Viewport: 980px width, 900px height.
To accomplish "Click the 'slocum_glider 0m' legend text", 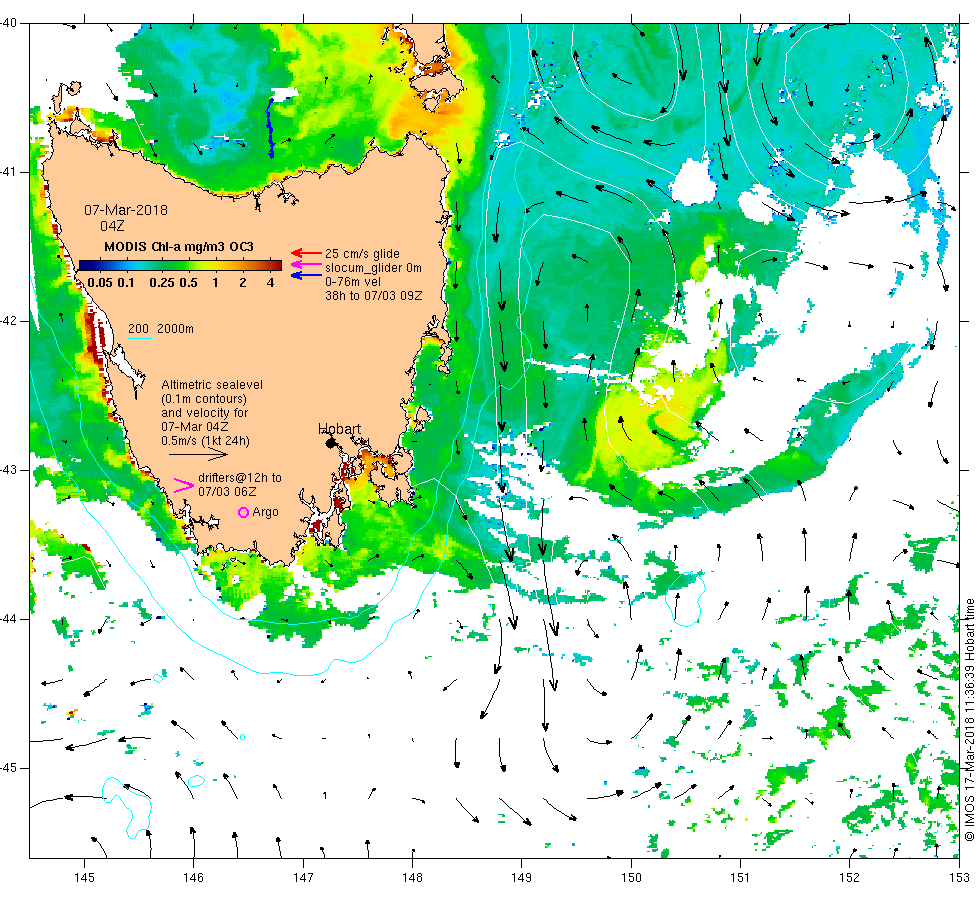I will tap(373, 268).
